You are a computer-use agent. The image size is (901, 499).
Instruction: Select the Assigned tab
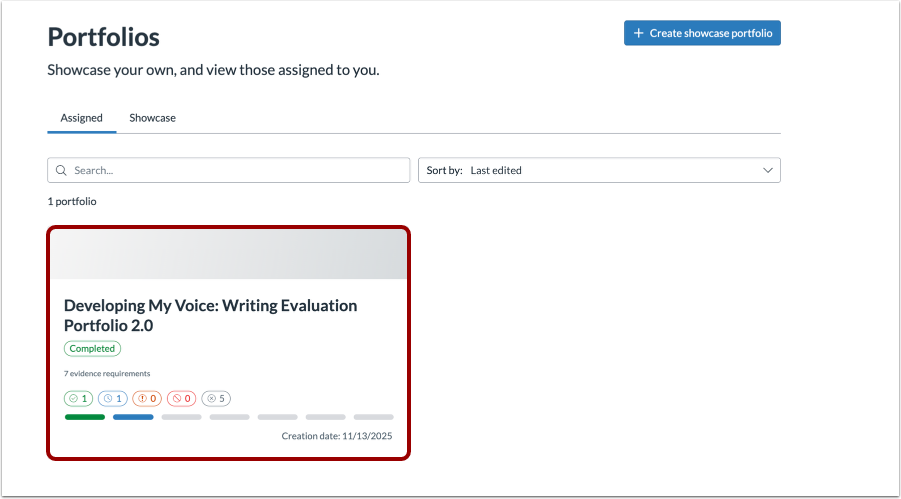(x=82, y=118)
